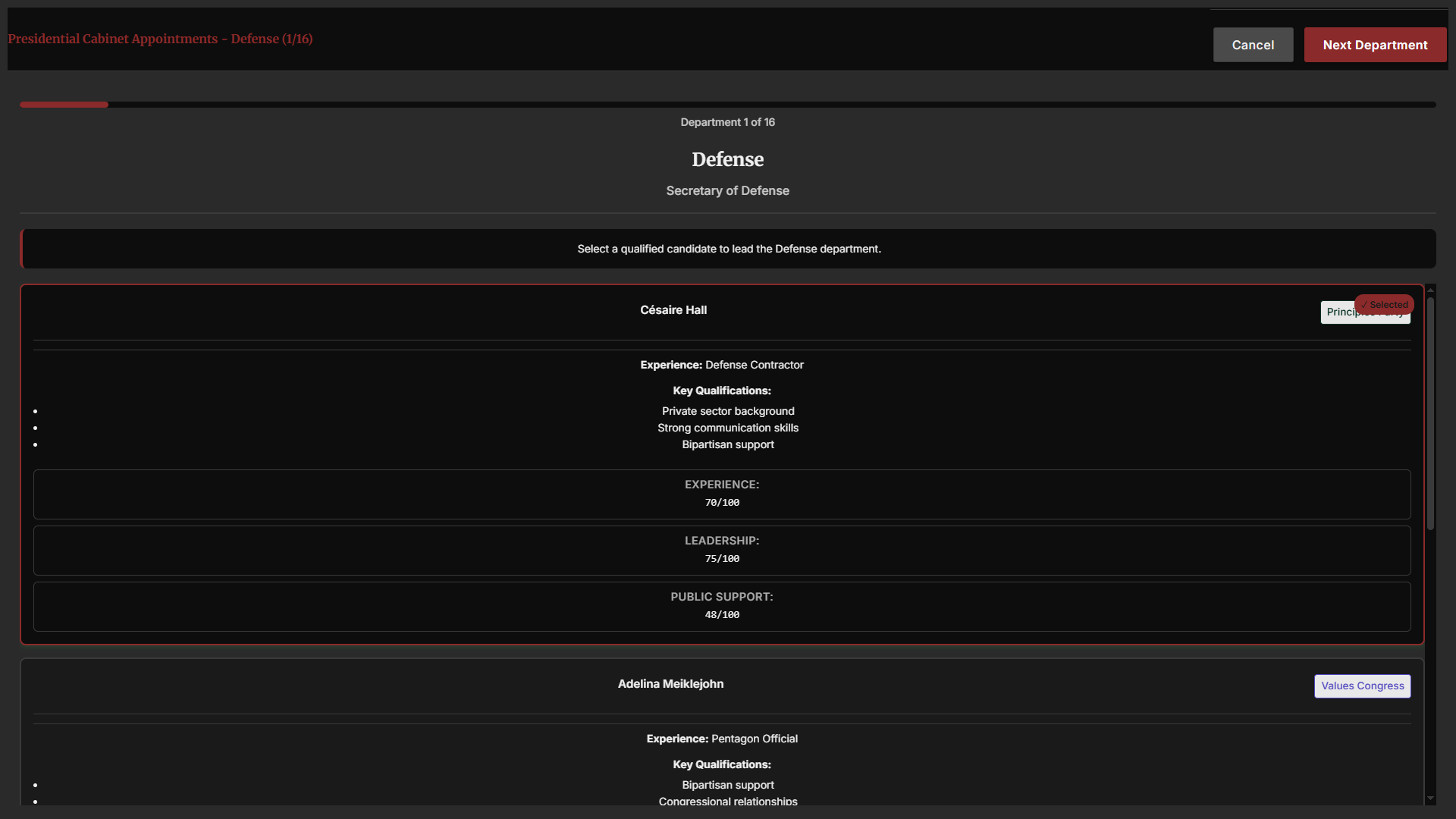Image resolution: width=1456 pixels, height=819 pixels.
Task: Click Hall's Defense Contractor experience line
Action: 721,365
